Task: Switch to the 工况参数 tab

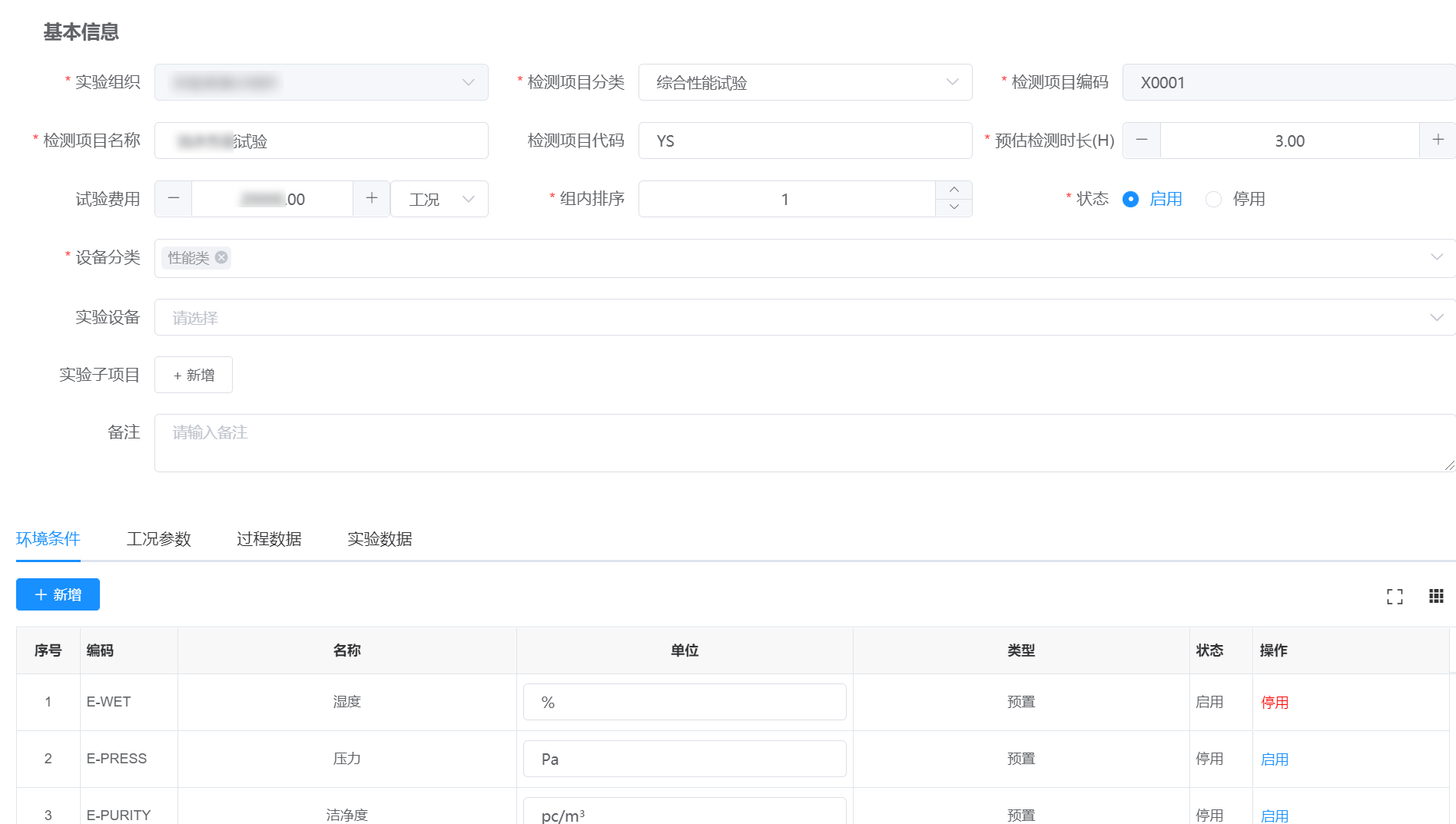Action: (158, 538)
